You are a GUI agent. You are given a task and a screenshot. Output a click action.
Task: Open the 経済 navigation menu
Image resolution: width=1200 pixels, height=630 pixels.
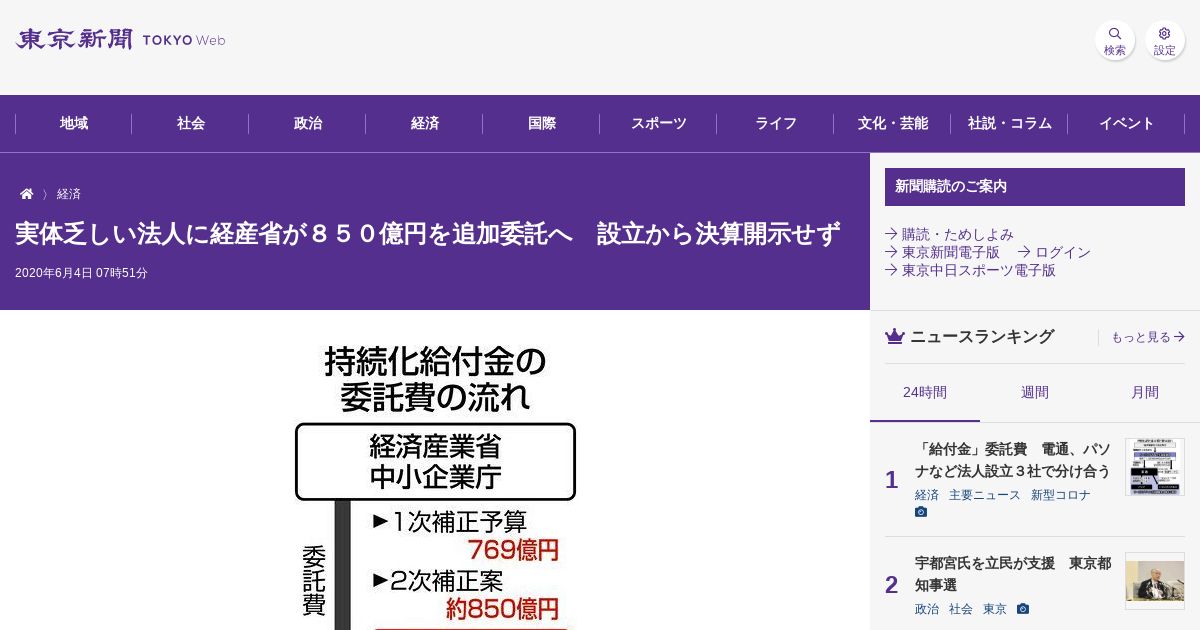coord(425,124)
